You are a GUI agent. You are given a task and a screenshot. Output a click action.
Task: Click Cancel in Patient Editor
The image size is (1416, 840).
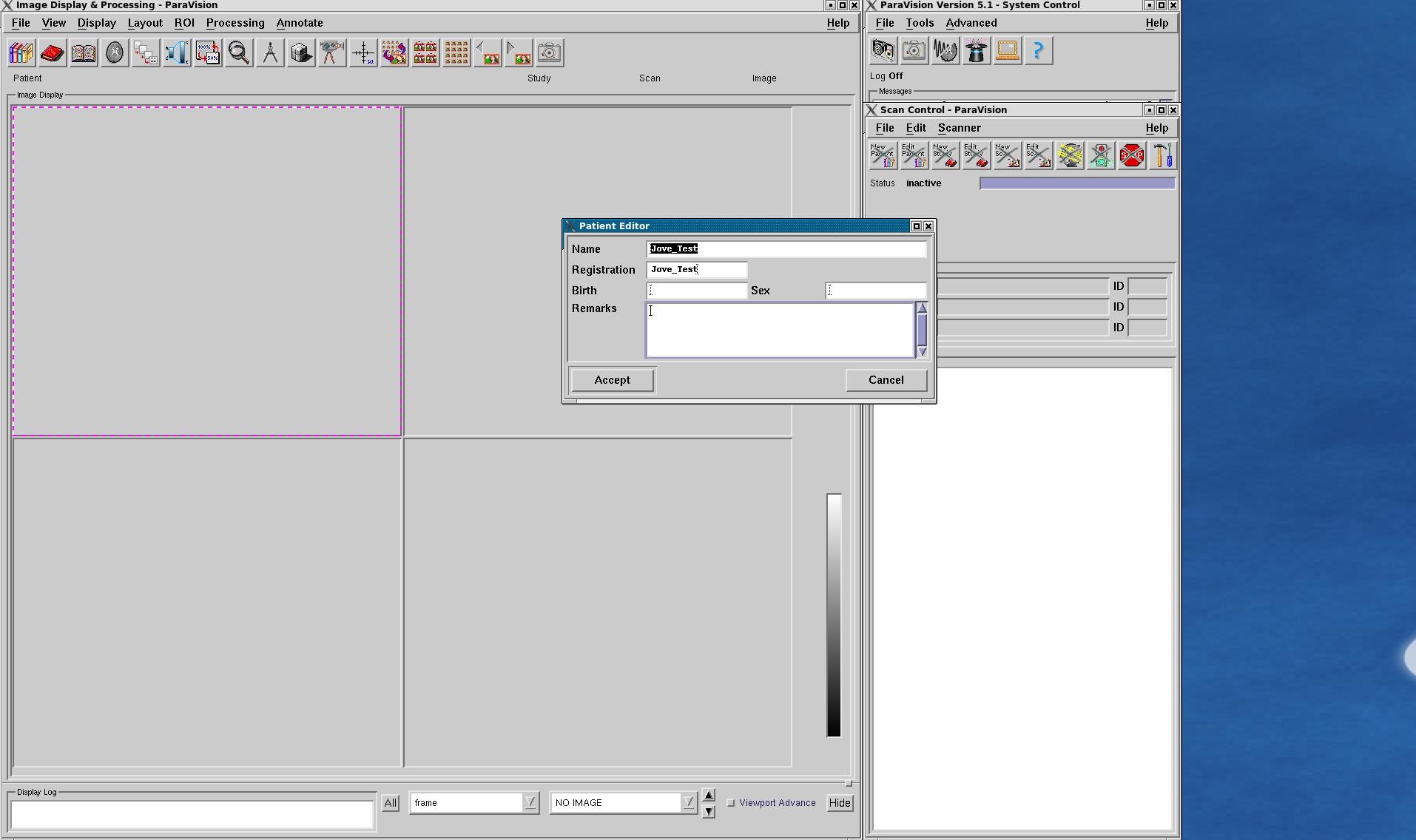[x=886, y=380]
